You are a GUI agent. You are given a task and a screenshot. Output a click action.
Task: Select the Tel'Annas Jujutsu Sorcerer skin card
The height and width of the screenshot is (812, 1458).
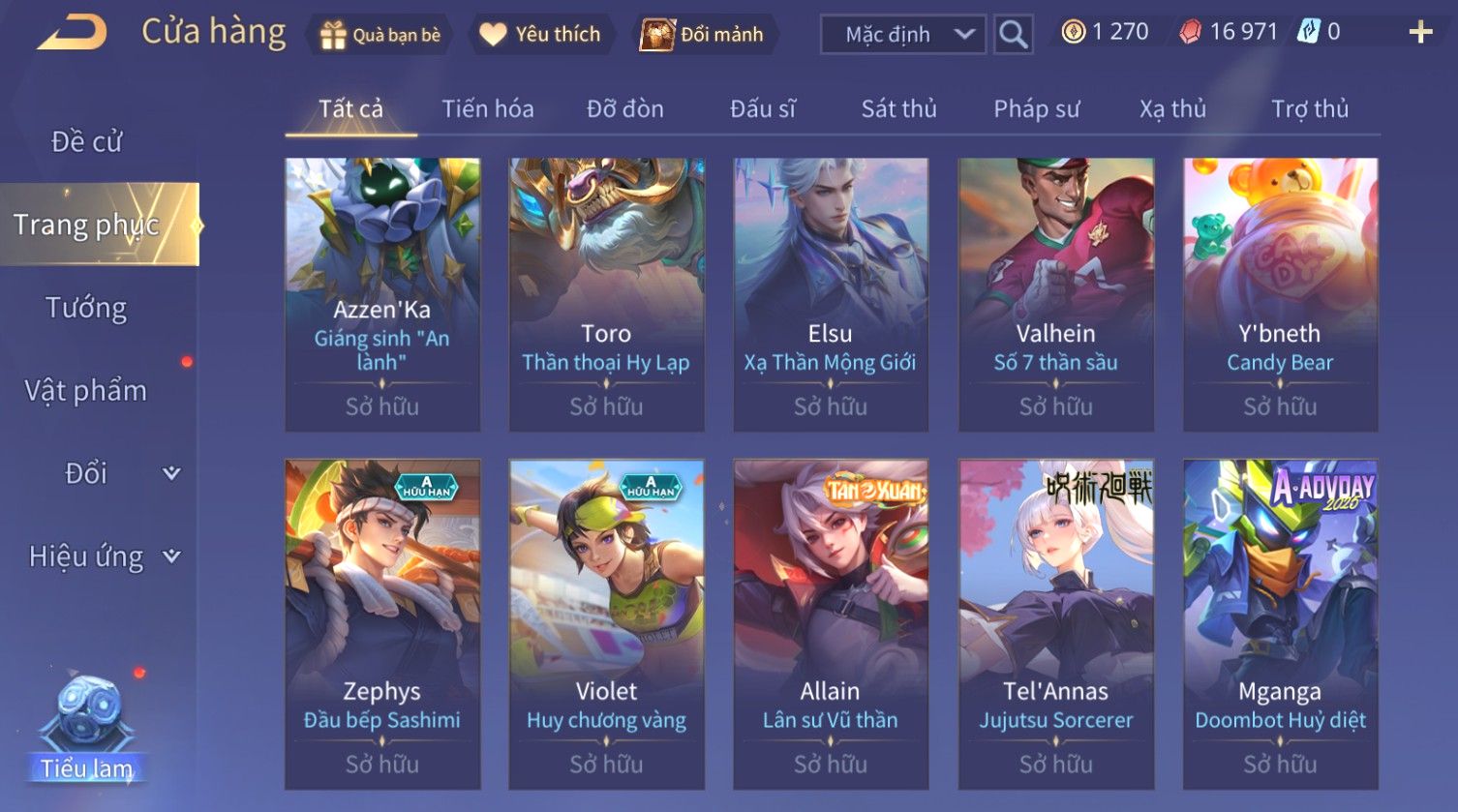[1055, 624]
